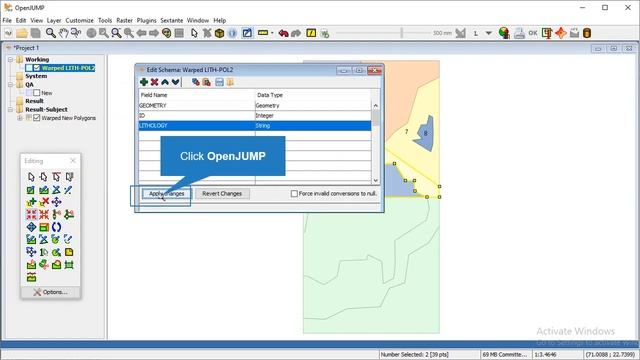Image resolution: width=640 pixels, height=360 pixels.
Task: Click polygon labeled 8 on the map
Action: (425, 134)
